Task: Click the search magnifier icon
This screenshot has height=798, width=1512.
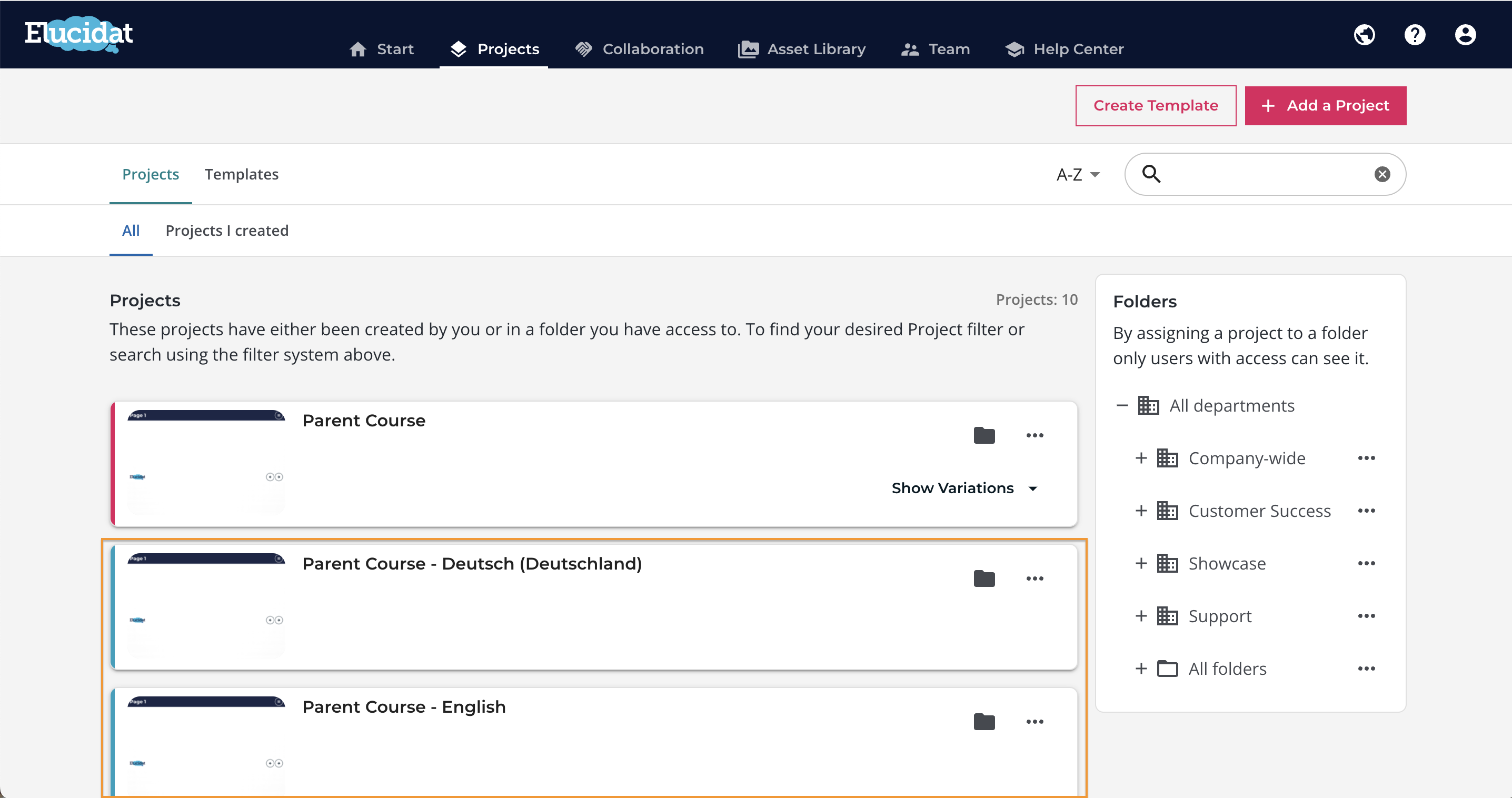Action: point(1151,174)
